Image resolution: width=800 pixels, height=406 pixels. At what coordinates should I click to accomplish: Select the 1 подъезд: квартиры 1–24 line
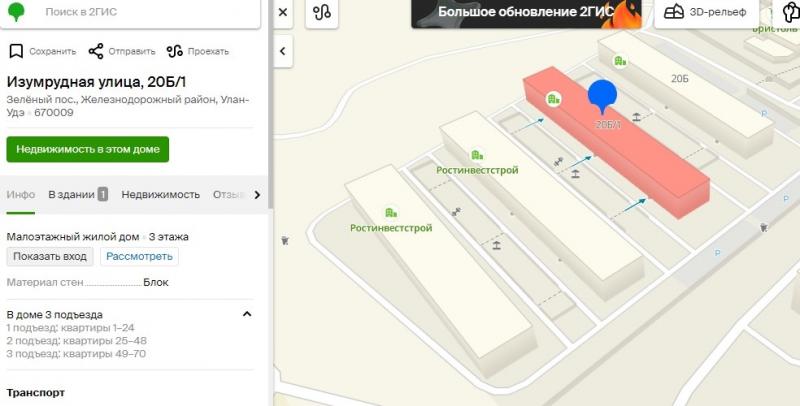[x=70, y=327]
